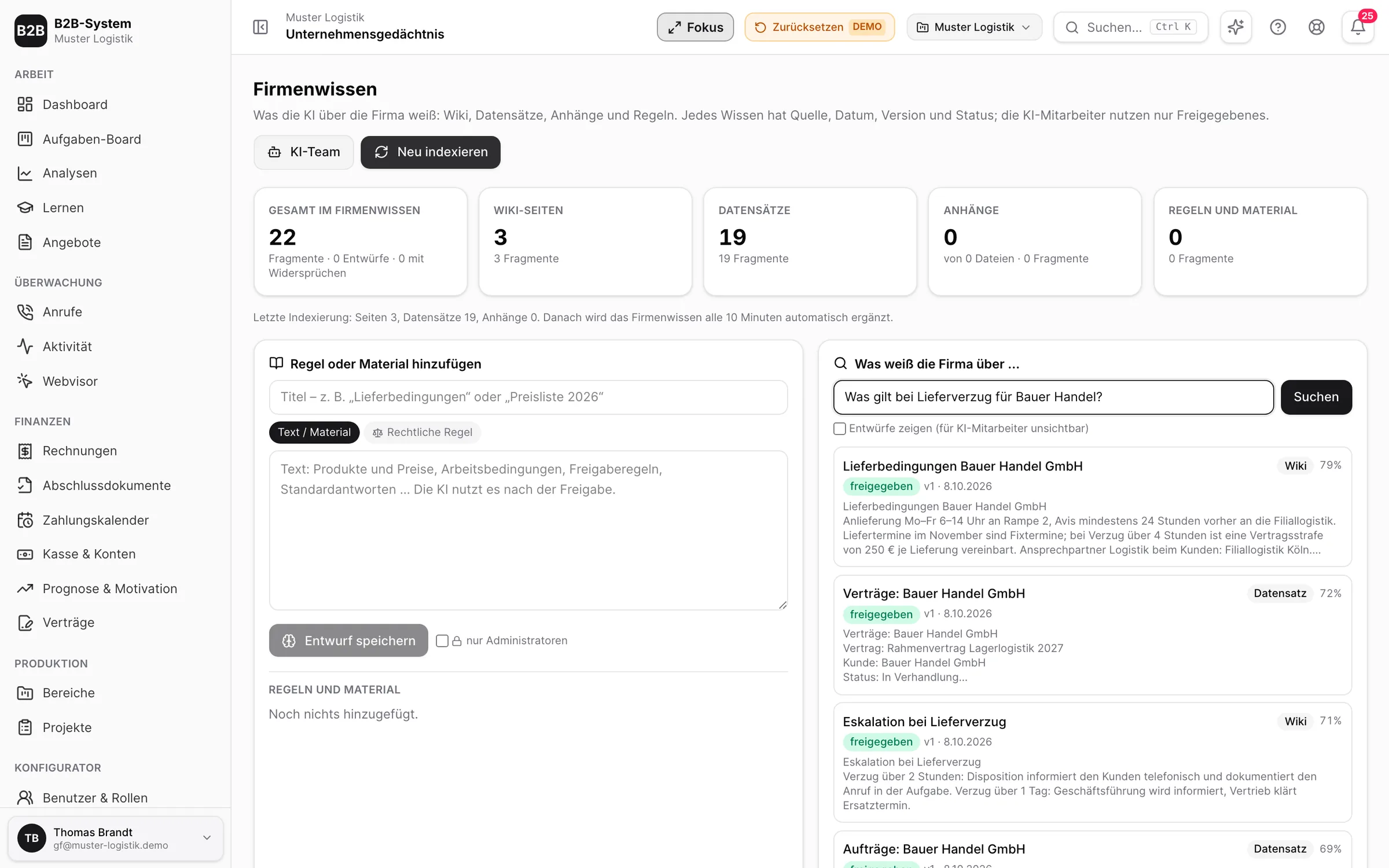Click the Neu indexieren button

431,152
